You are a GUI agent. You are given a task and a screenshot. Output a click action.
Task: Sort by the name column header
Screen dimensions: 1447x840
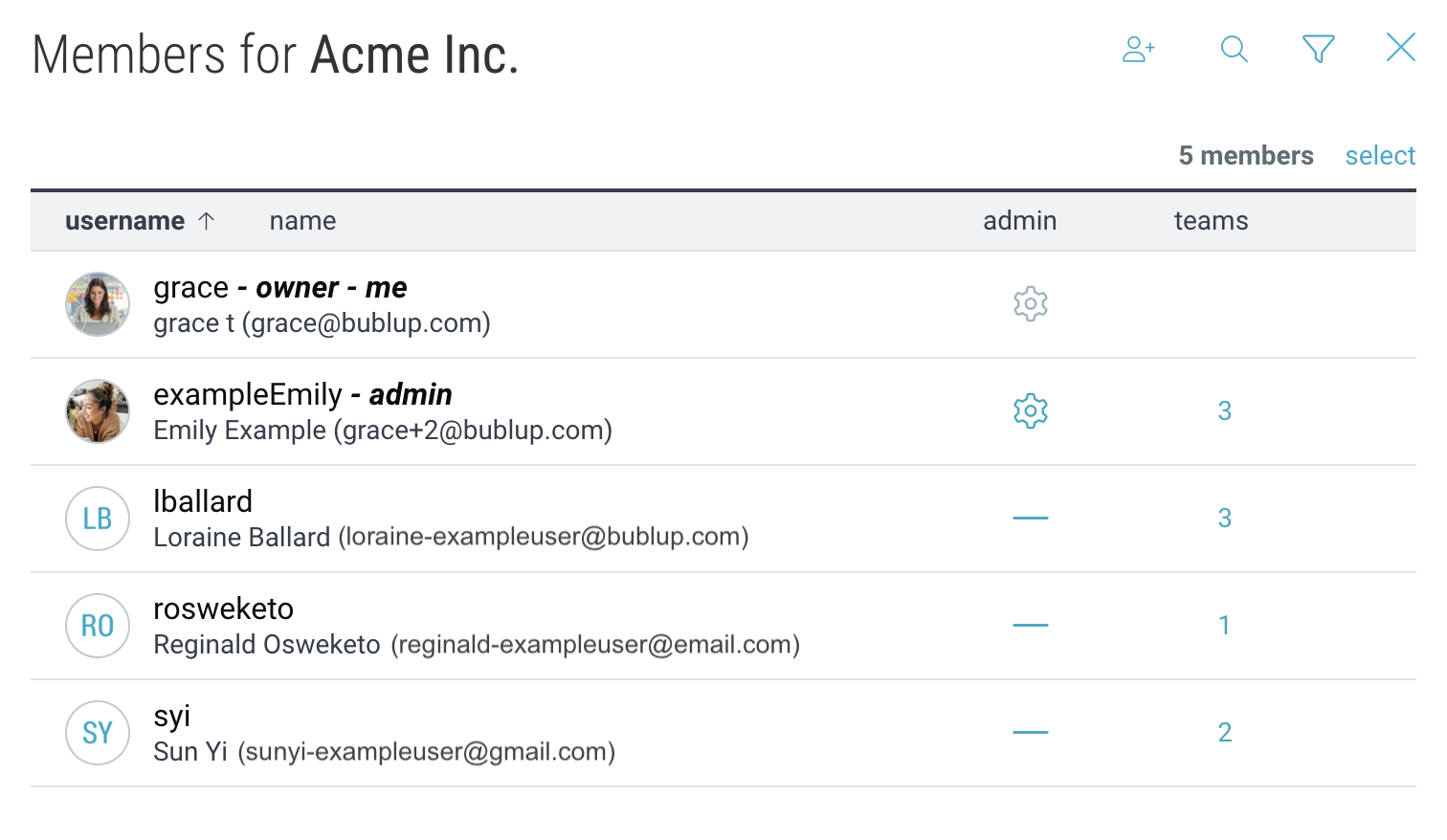pyautogui.click(x=302, y=221)
